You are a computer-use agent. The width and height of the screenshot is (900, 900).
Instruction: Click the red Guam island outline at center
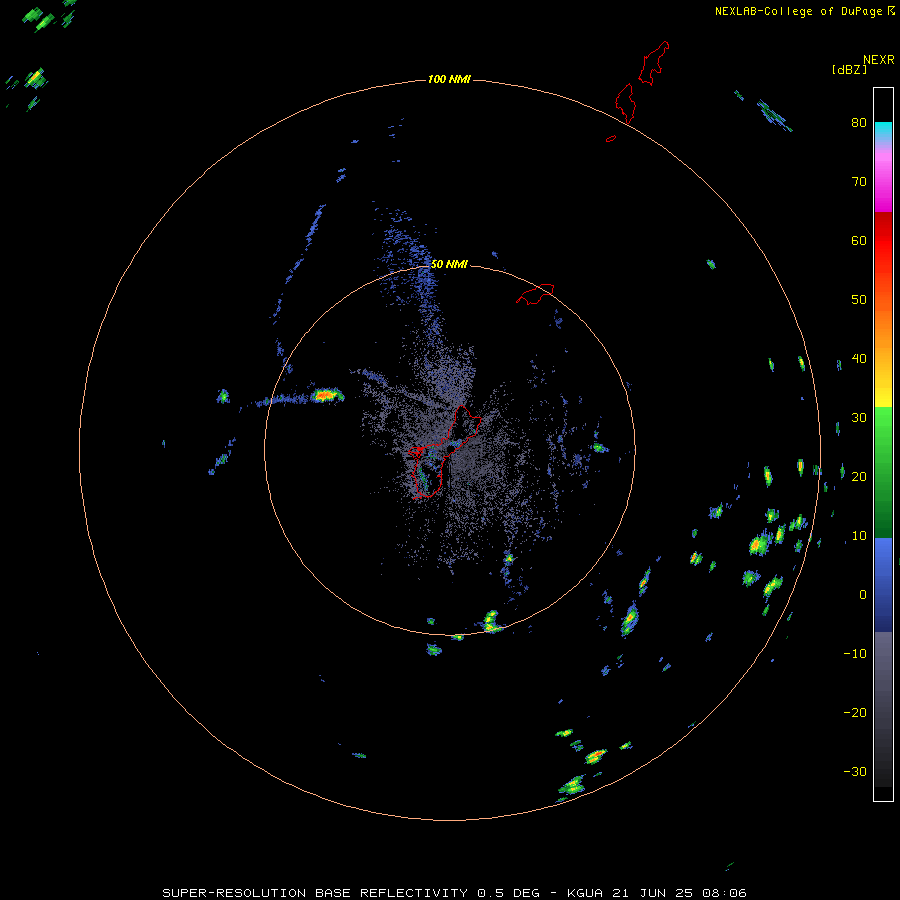tap(444, 451)
